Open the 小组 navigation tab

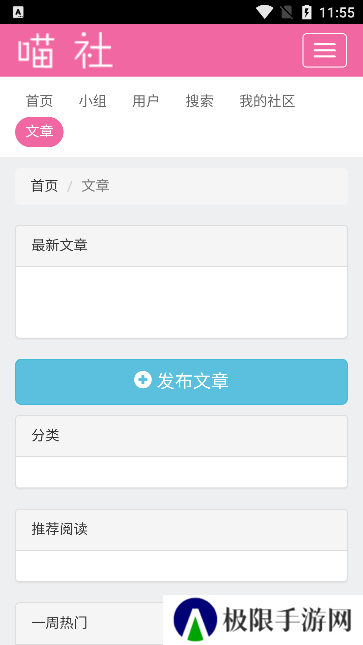point(93,101)
